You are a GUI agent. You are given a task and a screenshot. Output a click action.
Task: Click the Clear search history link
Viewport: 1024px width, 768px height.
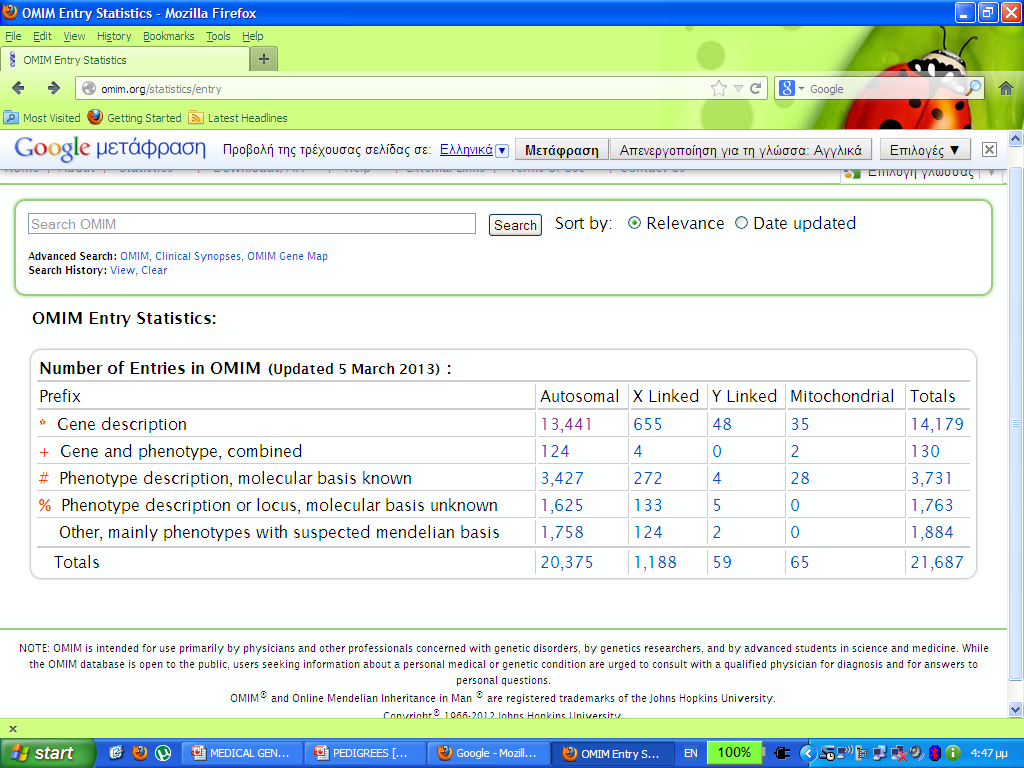[154, 270]
